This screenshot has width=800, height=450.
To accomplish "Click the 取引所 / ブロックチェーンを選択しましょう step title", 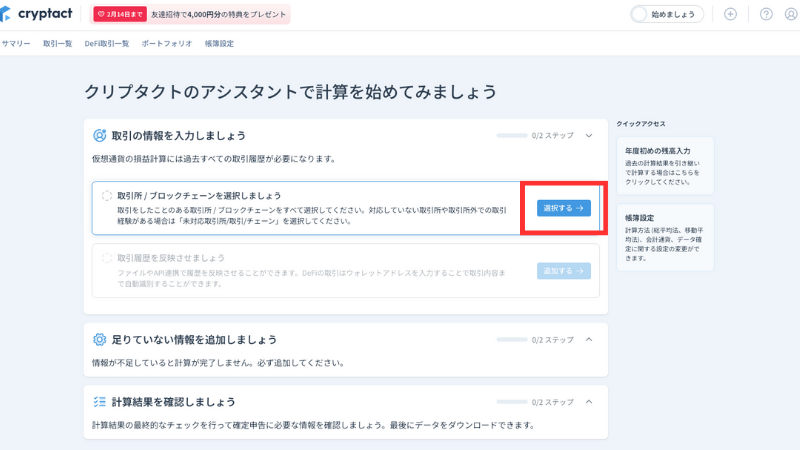I will (199, 195).
